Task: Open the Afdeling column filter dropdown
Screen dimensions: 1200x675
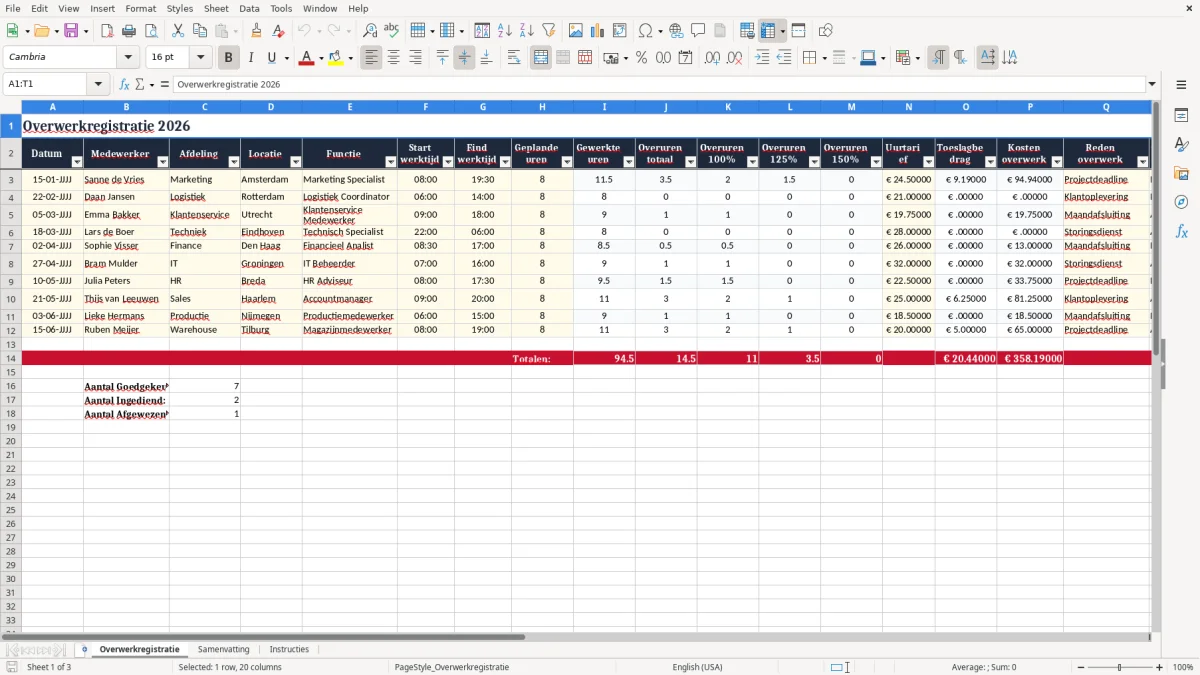Action: (x=234, y=162)
